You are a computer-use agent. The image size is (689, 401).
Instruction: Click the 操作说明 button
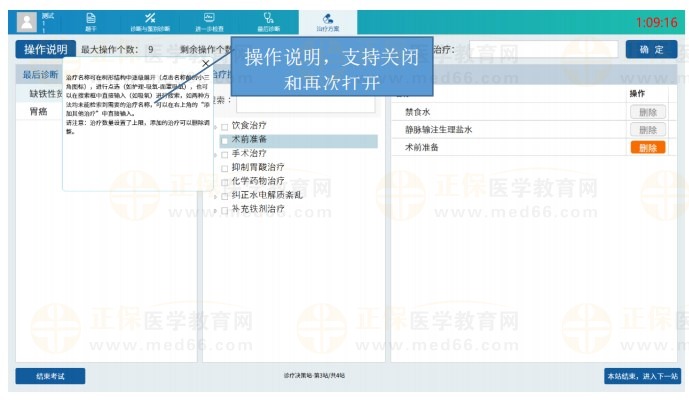point(45,49)
